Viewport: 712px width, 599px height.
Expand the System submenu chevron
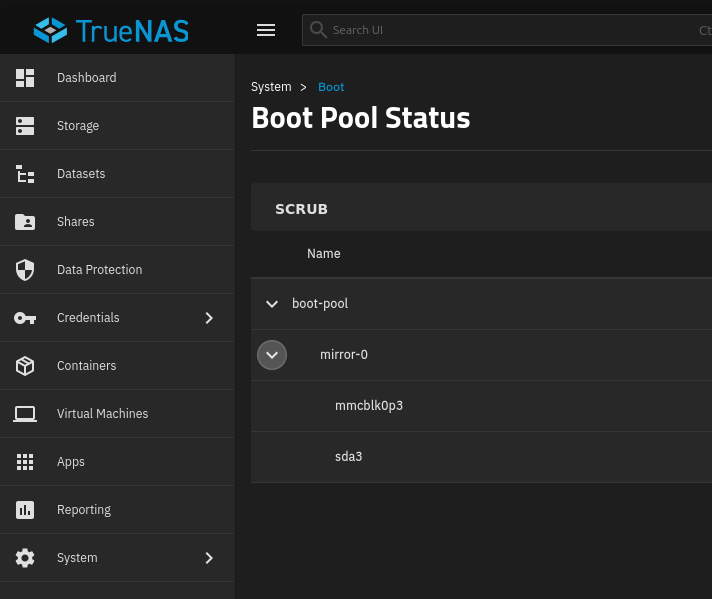click(209, 558)
